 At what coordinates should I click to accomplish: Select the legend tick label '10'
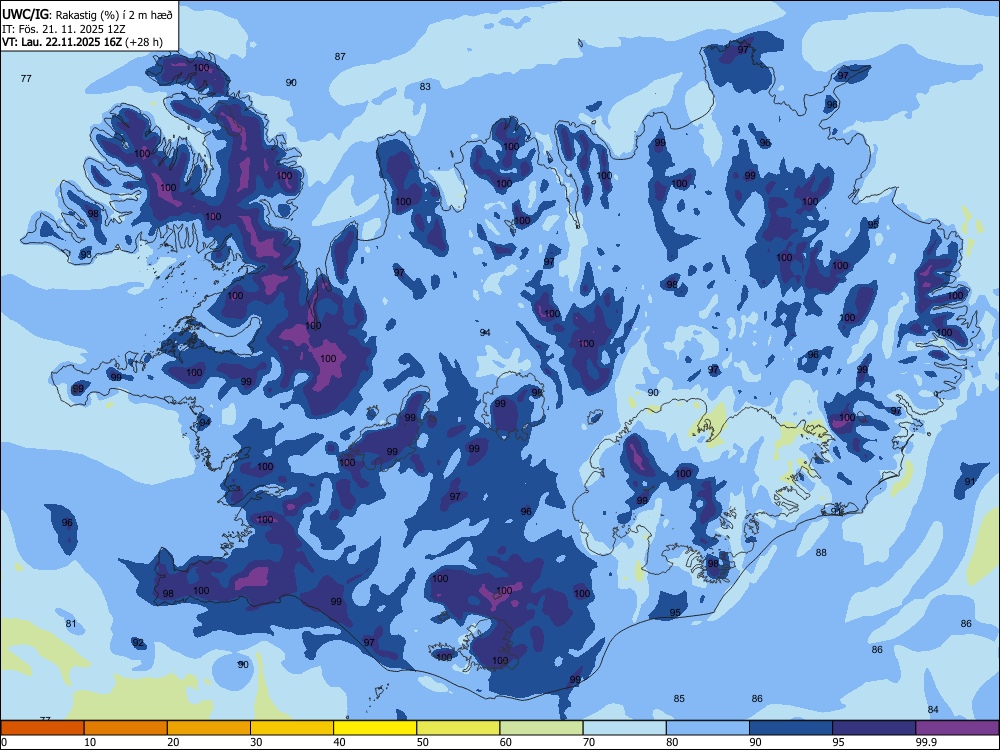point(90,742)
